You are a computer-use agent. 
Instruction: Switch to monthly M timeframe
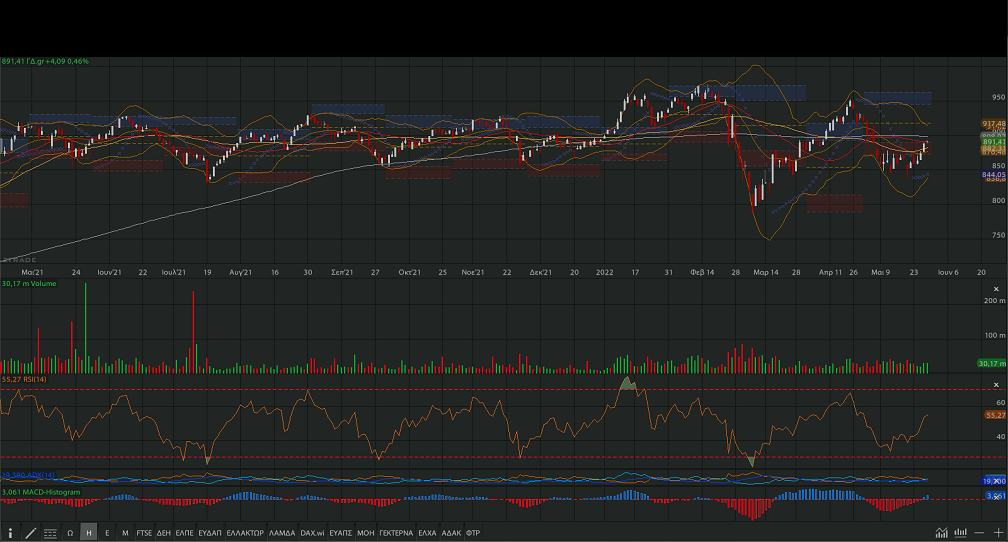pyautogui.click(x=125, y=533)
